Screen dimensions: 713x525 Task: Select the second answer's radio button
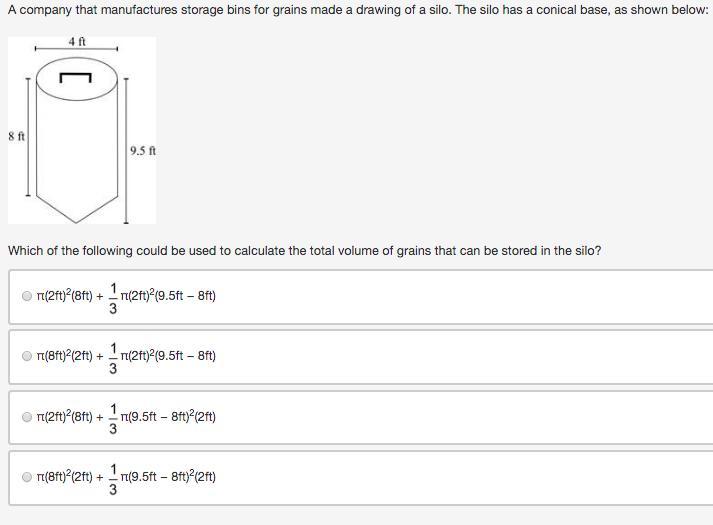pos(27,356)
